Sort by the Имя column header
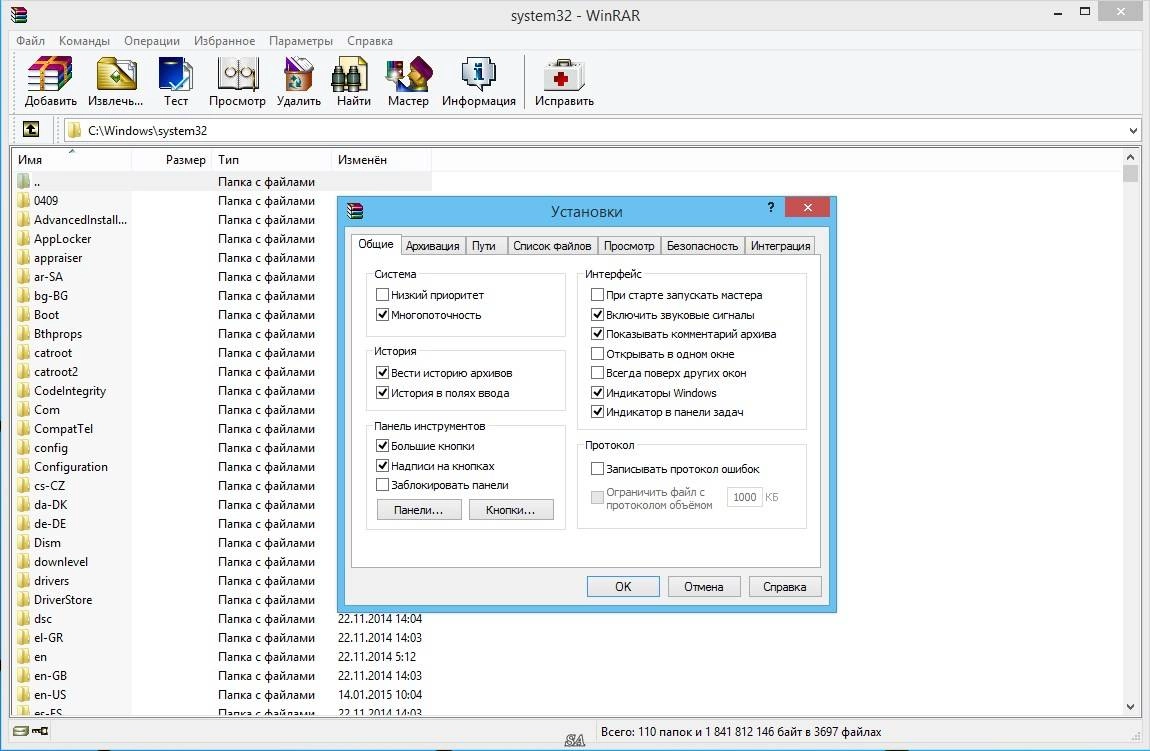This screenshot has height=751, width=1150. [71, 160]
